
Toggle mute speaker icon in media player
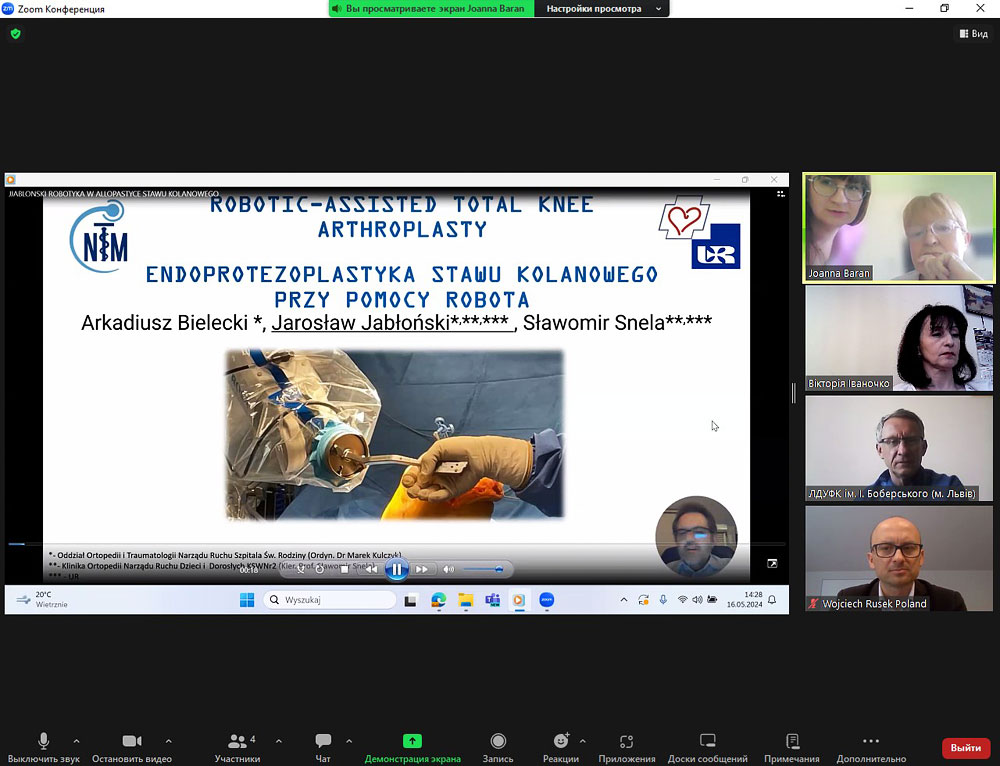[x=449, y=569]
